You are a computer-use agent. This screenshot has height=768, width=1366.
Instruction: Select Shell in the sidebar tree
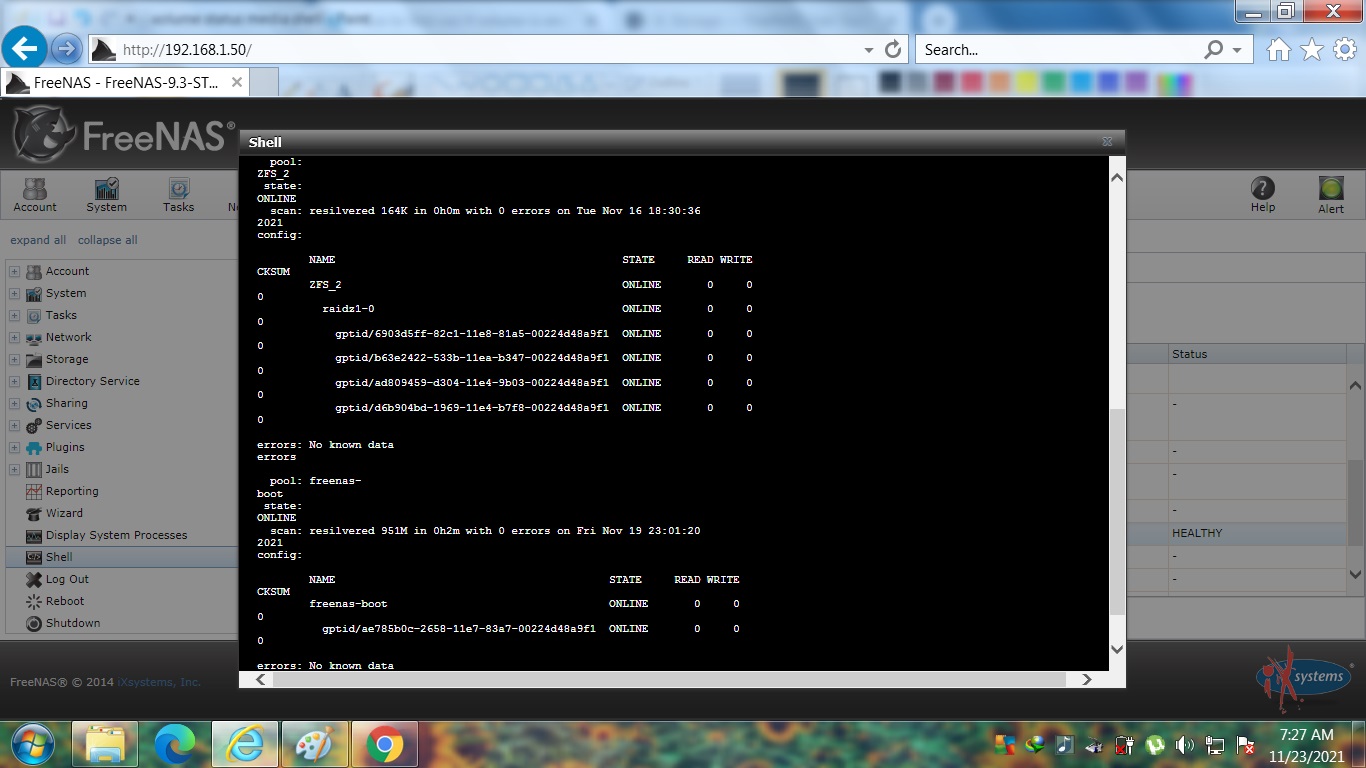point(59,557)
